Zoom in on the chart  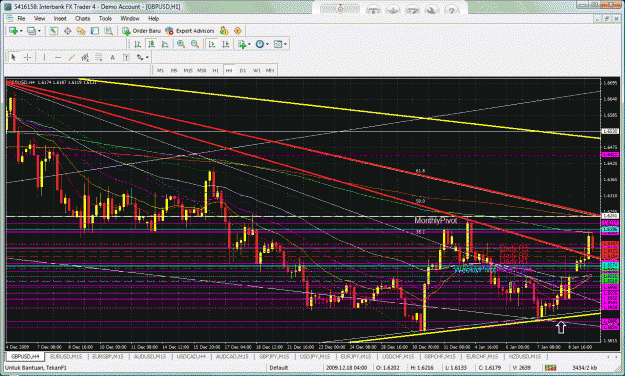[x=181, y=44]
